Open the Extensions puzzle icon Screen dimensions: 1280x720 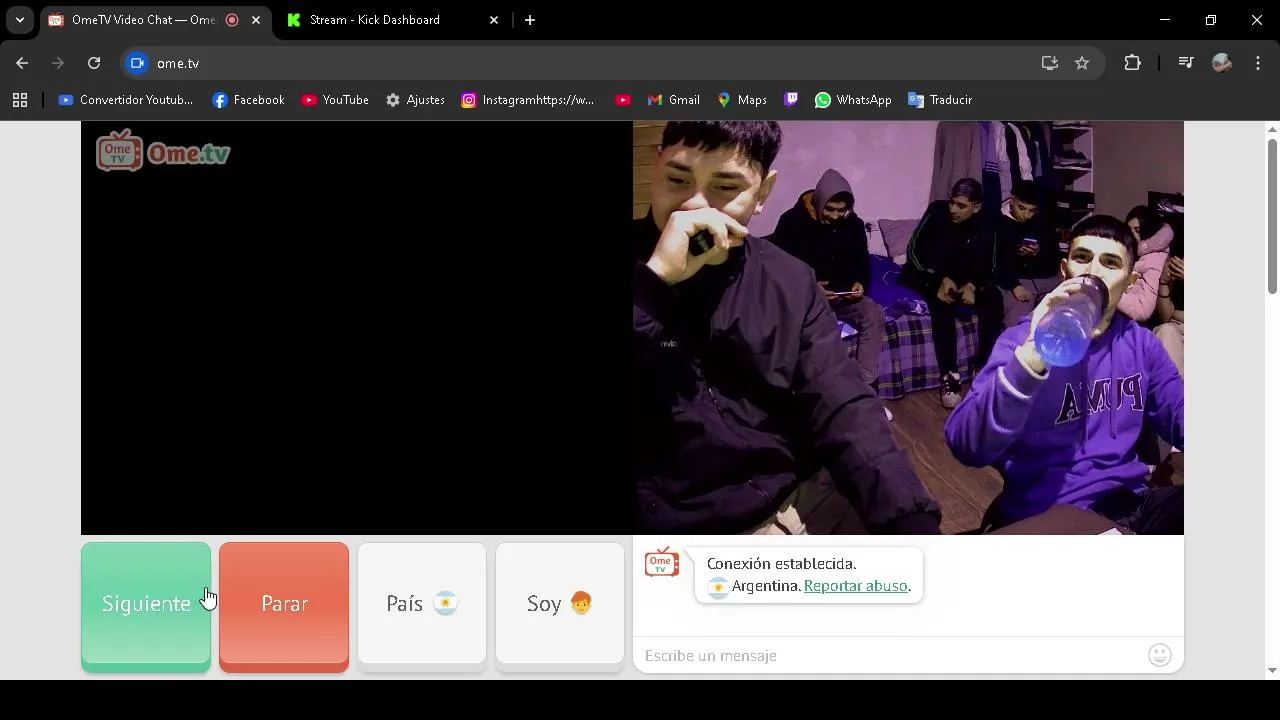(x=1132, y=63)
